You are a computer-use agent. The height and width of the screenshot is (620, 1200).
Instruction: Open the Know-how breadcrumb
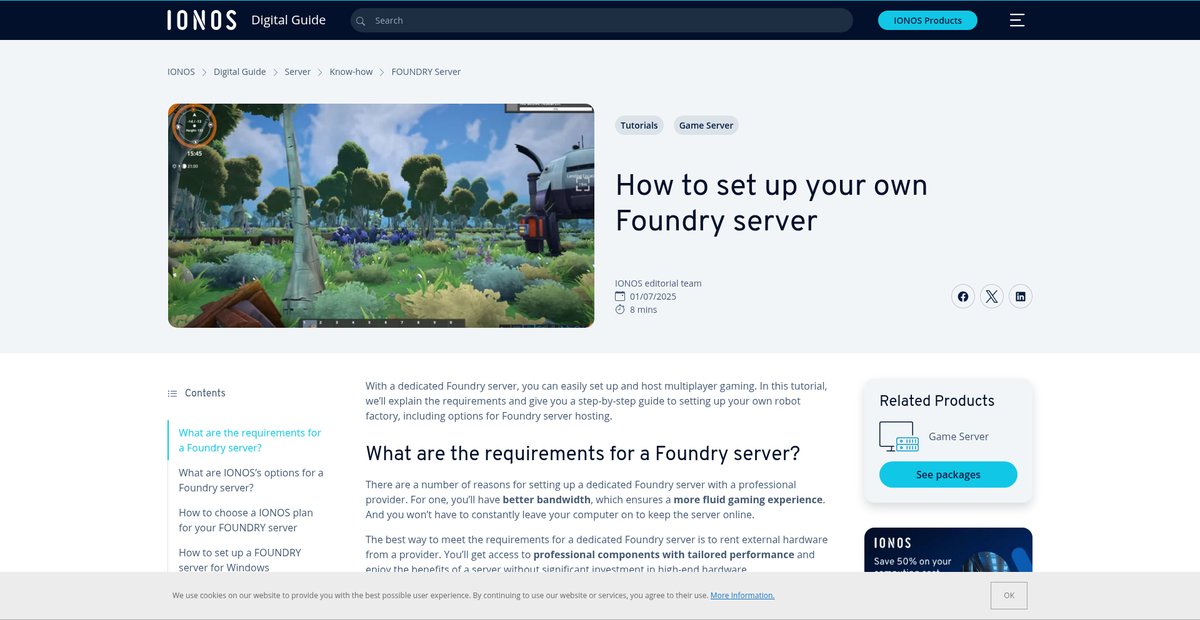point(351,72)
